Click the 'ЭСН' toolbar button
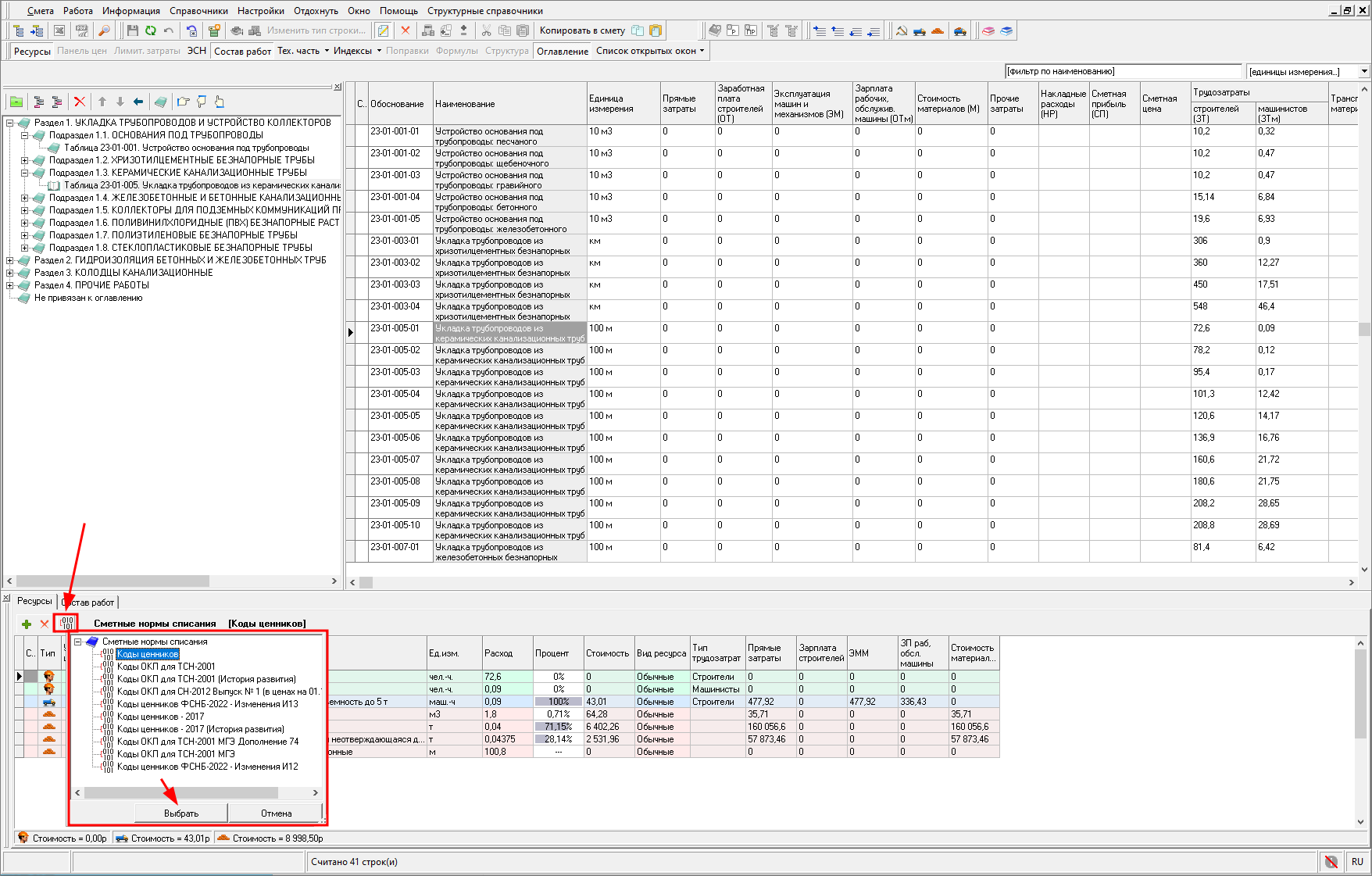Viewport: 1372px width, 876px height. [197, 51]
